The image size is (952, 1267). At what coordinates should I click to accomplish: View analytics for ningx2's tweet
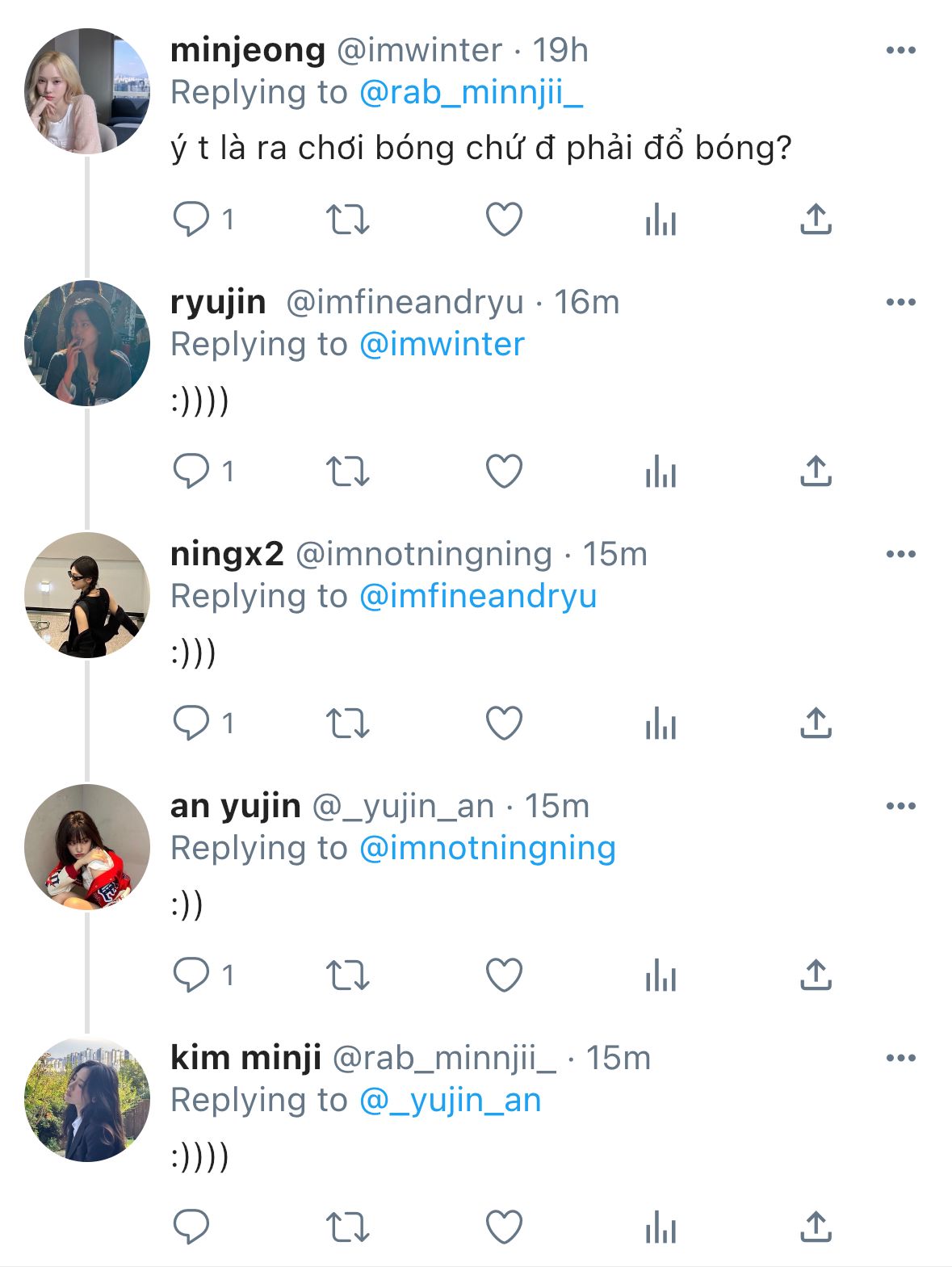point(661,723)
